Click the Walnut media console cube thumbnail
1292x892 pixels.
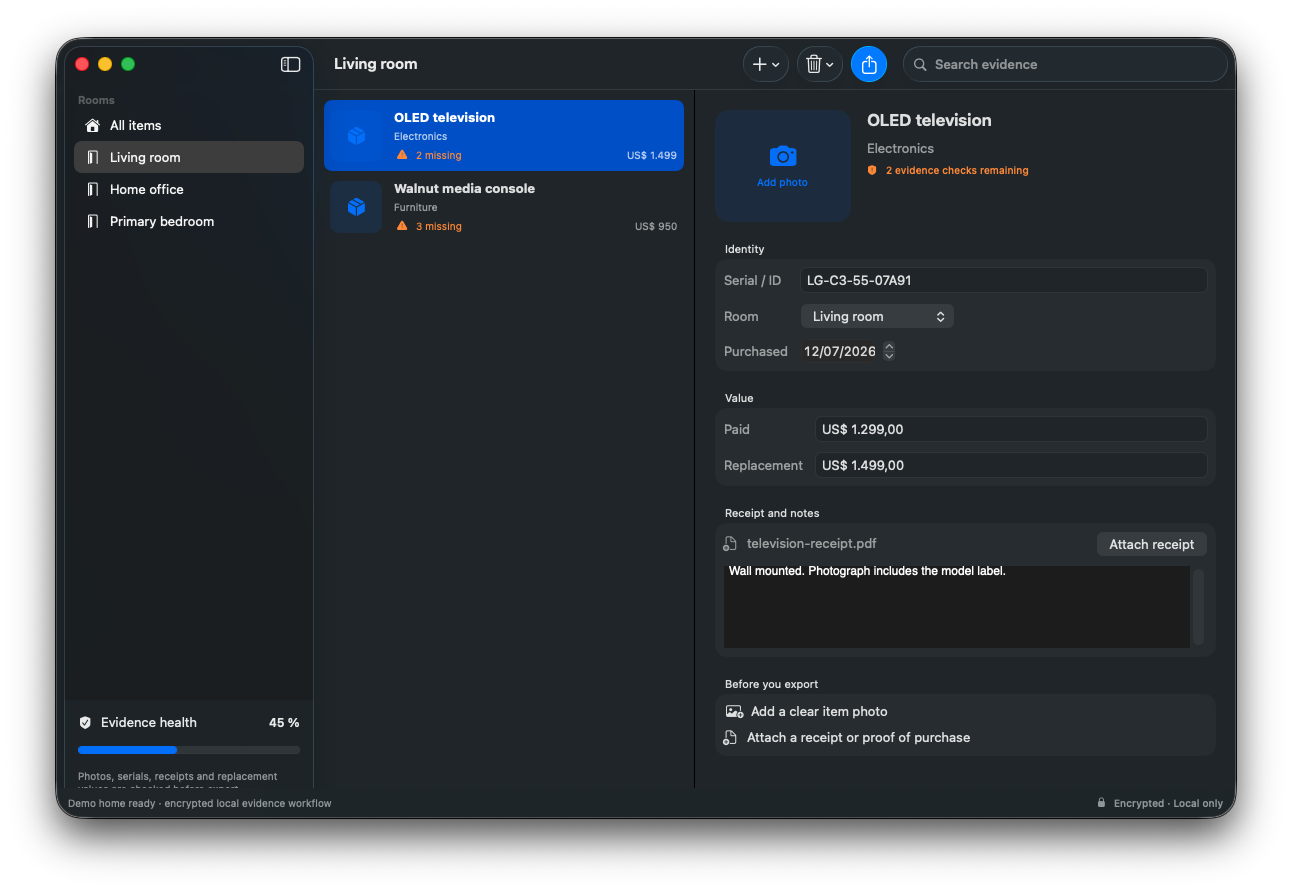tap(356, 207)
